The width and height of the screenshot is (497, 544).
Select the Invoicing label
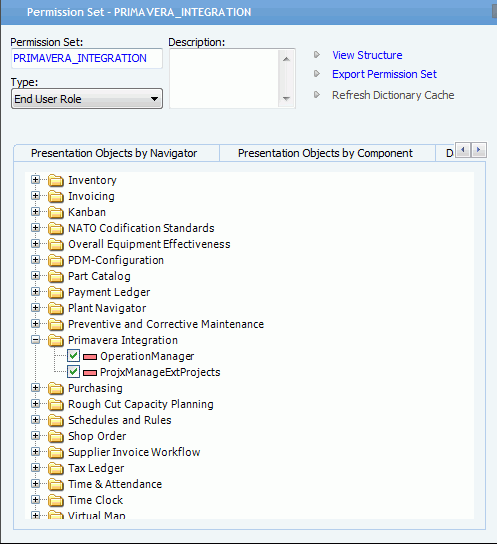tap(91, 196)
